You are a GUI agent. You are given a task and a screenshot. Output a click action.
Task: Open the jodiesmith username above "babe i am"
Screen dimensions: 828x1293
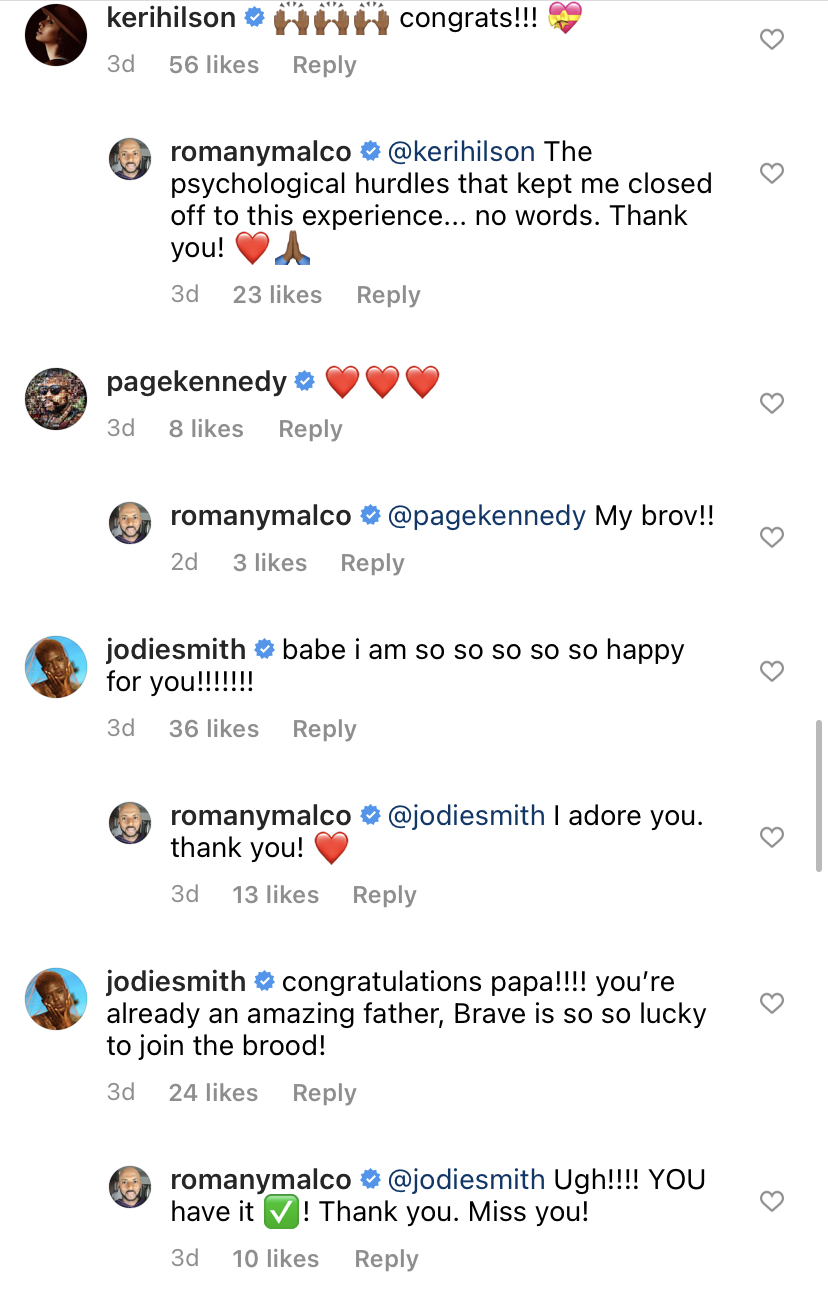tap(176, 650)
